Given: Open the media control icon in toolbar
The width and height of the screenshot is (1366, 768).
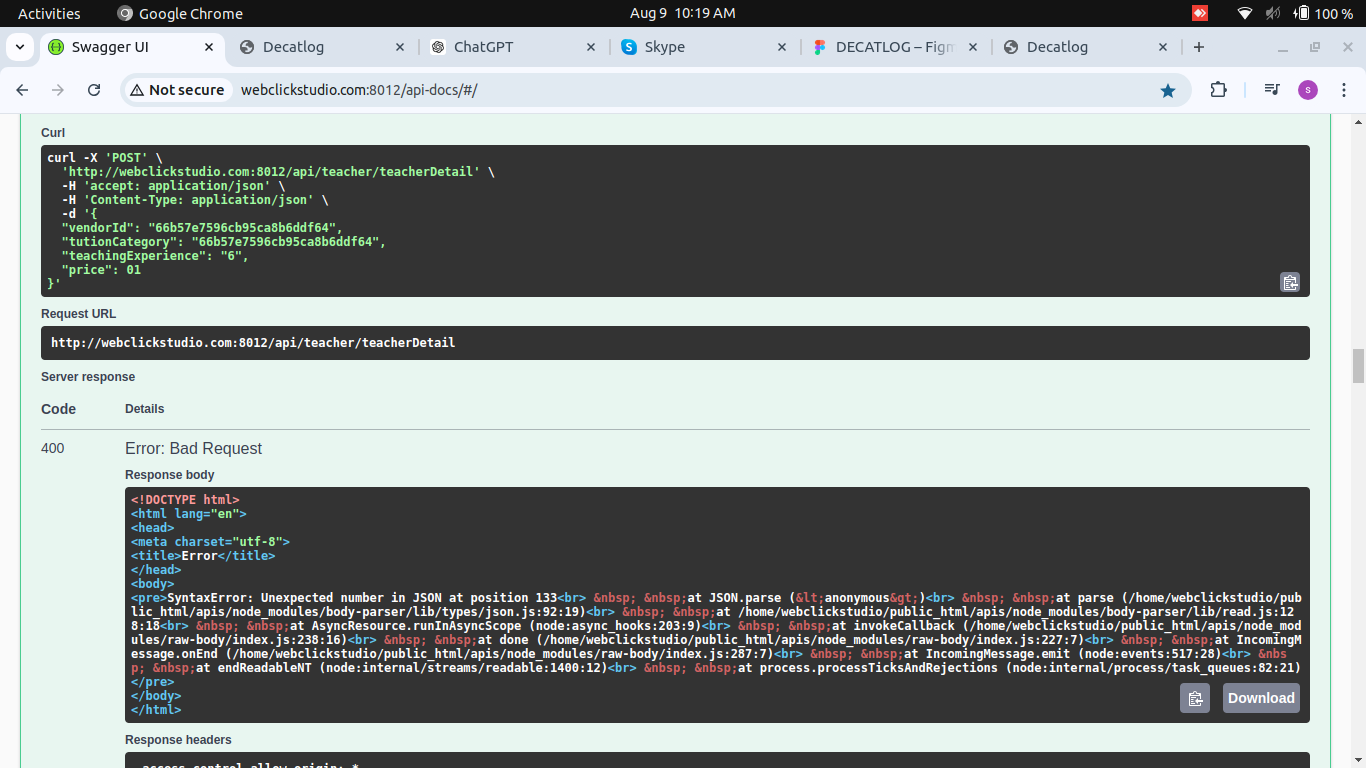Looking at the screenshot, I should pyautogui.click(x=1271, y=90).
